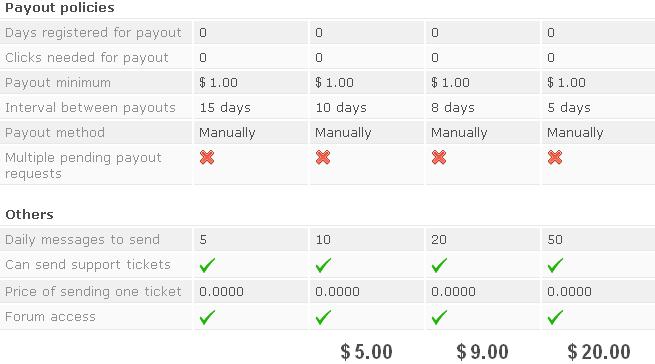
Task: Click the 50 daily messages value
Action: [x=555, y=239]
